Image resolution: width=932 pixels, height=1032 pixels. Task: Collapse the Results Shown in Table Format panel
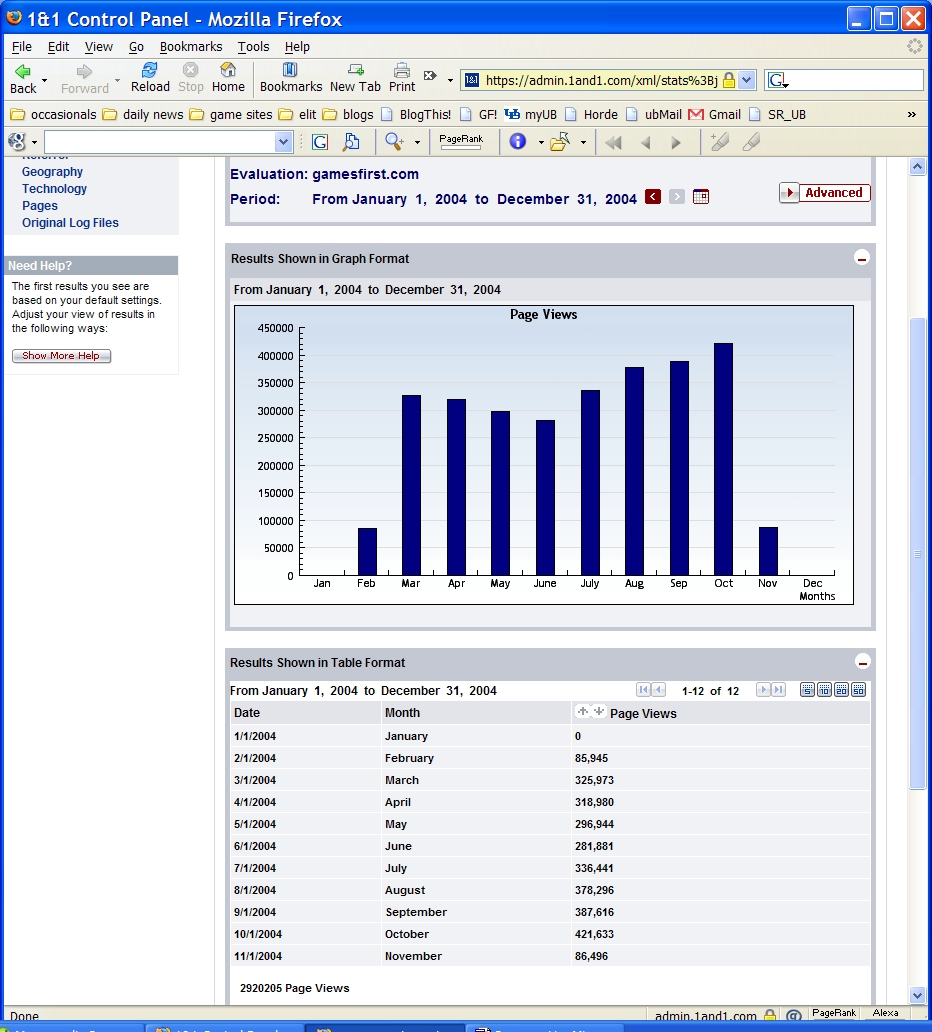pyautogui.click(x=861, y=662)
